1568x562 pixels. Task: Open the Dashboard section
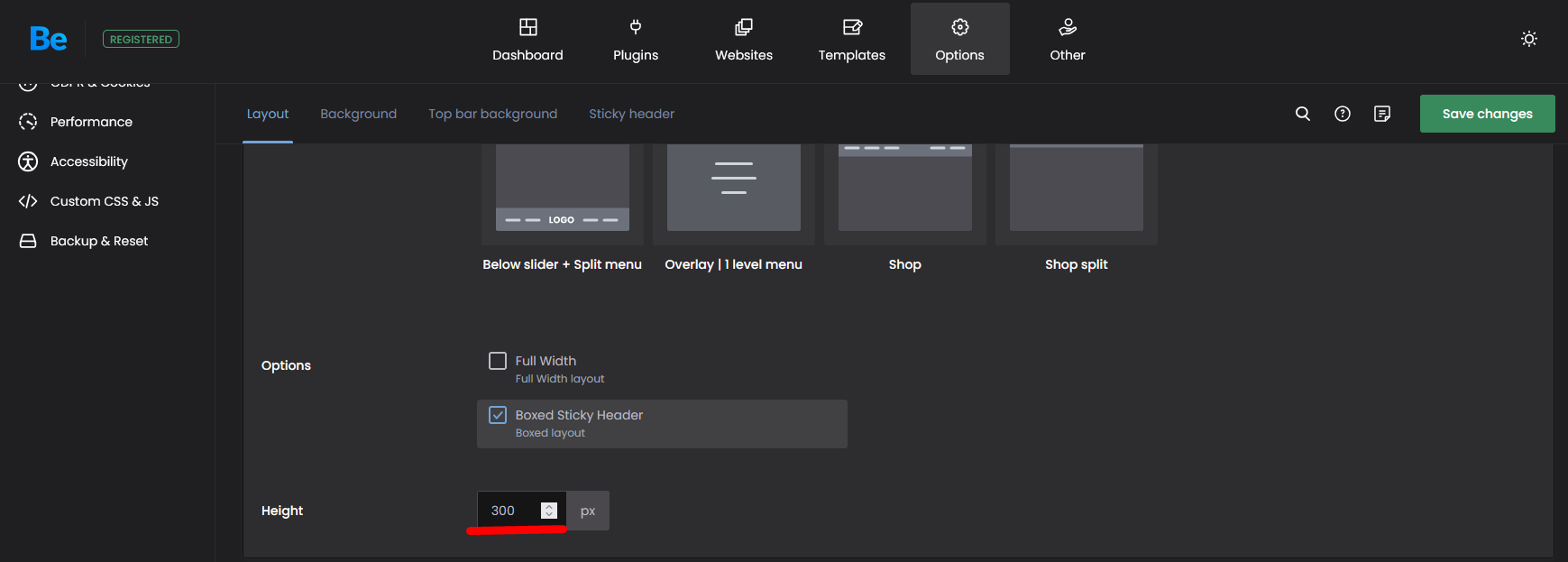click(x=527, y=40)
